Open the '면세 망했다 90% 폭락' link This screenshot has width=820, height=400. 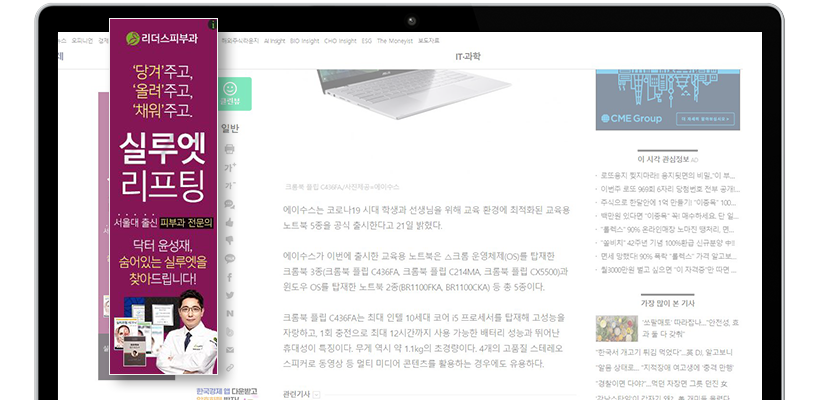[668, 257]
